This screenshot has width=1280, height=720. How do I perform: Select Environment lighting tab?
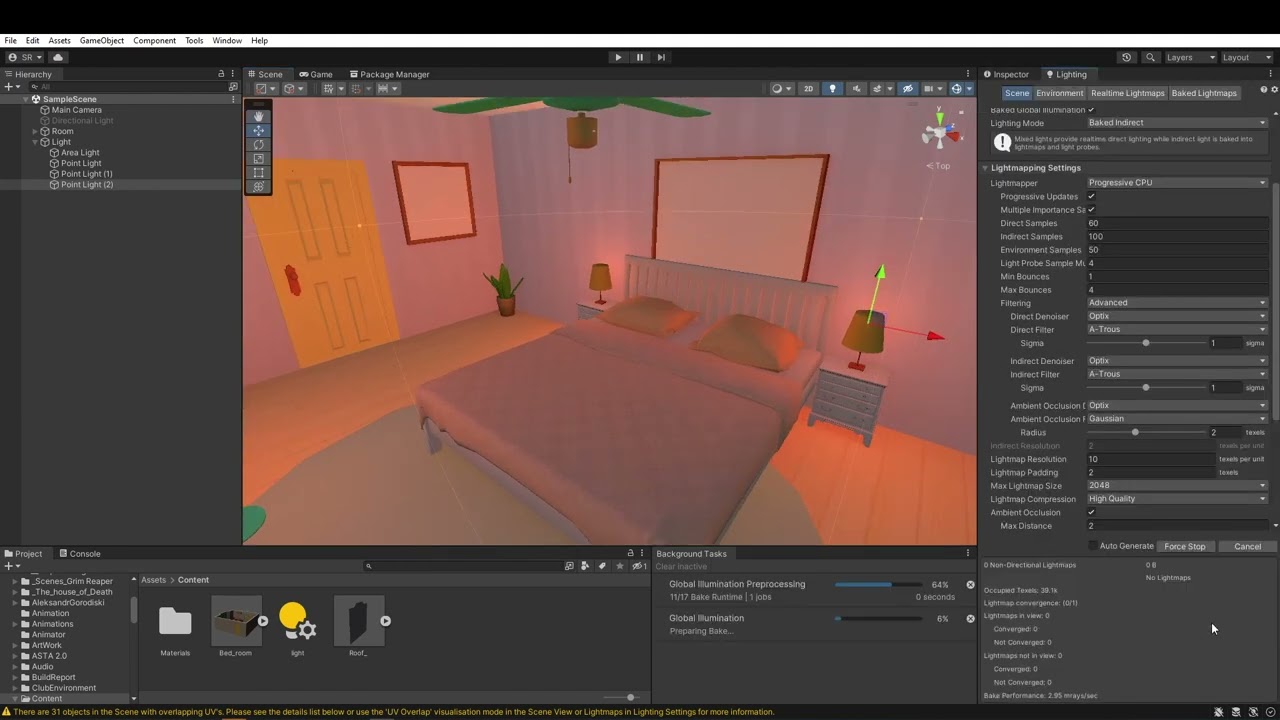point(1060,93)
